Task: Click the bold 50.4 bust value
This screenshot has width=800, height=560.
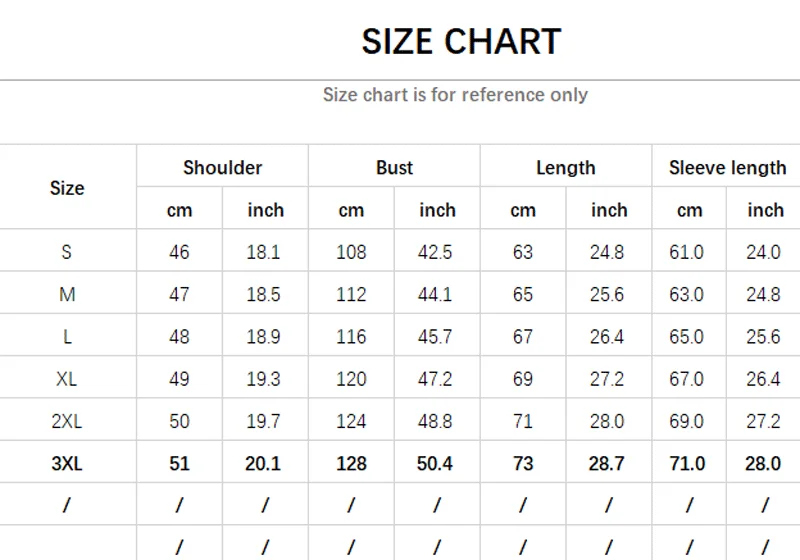Action: click(435, 463)
